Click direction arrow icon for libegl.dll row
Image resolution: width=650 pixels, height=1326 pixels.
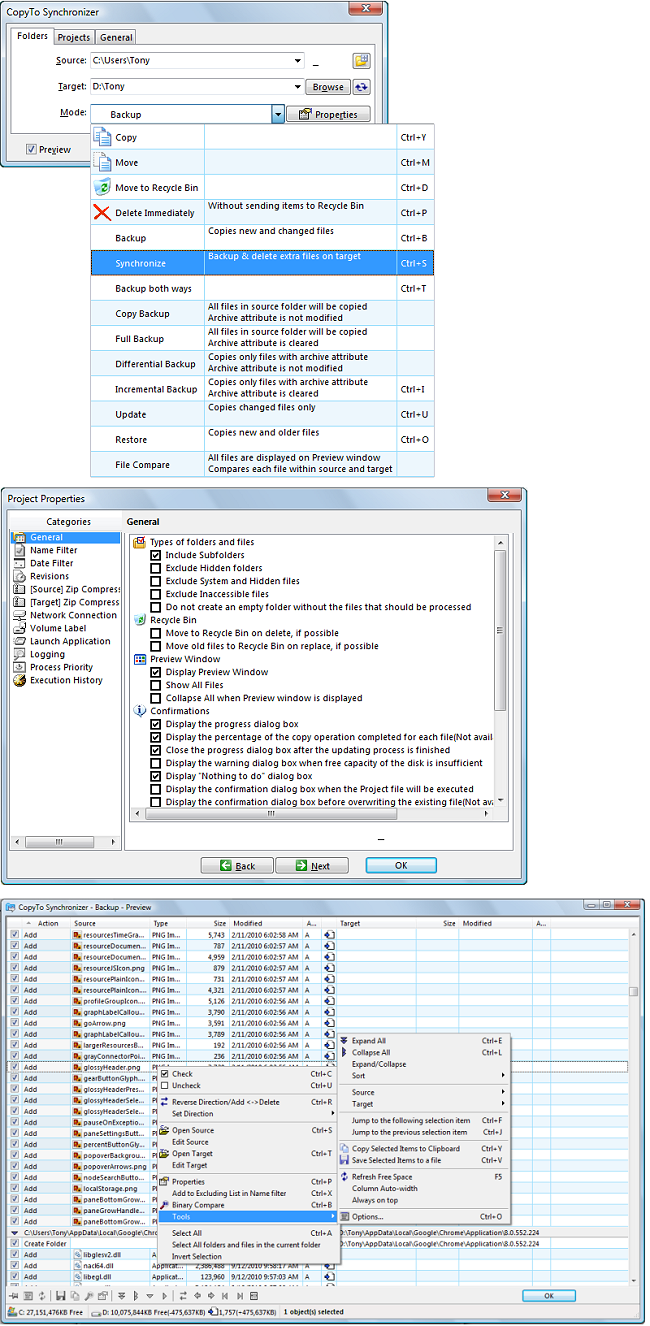click(x=329, y=1278)
